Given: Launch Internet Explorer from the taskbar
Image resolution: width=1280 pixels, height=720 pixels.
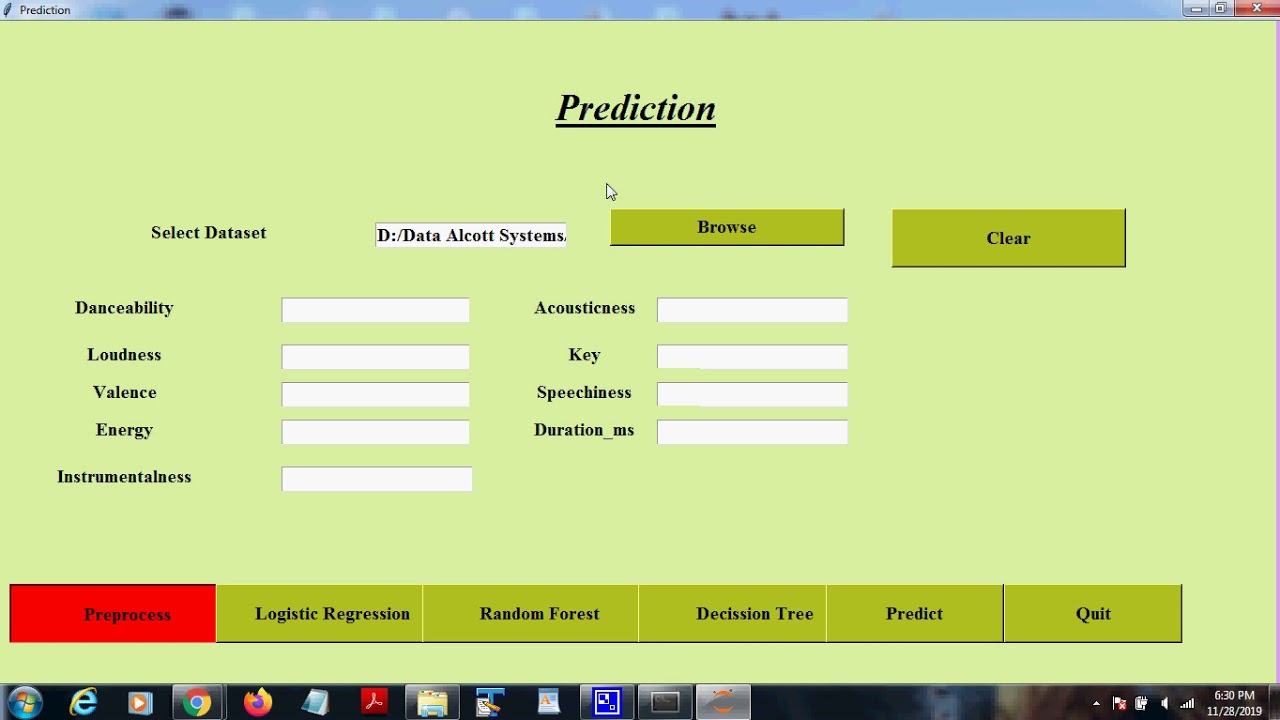Looking at the screenshot, I should tap(84, 703).
